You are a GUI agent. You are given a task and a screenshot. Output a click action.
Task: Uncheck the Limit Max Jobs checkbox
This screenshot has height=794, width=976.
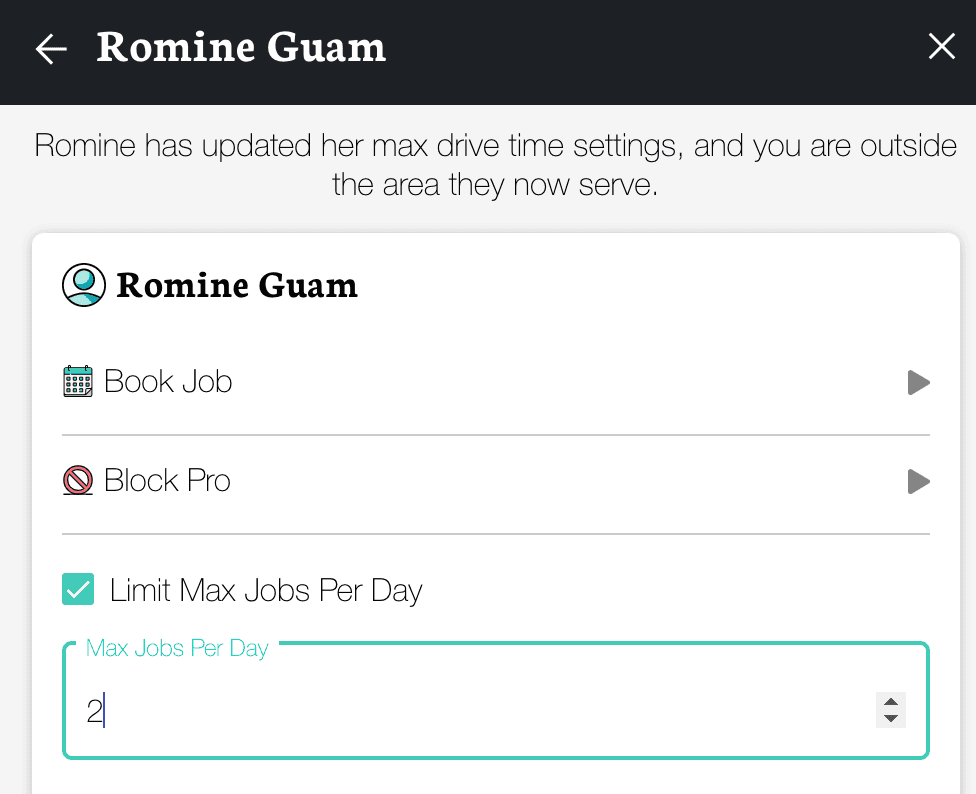79,590
